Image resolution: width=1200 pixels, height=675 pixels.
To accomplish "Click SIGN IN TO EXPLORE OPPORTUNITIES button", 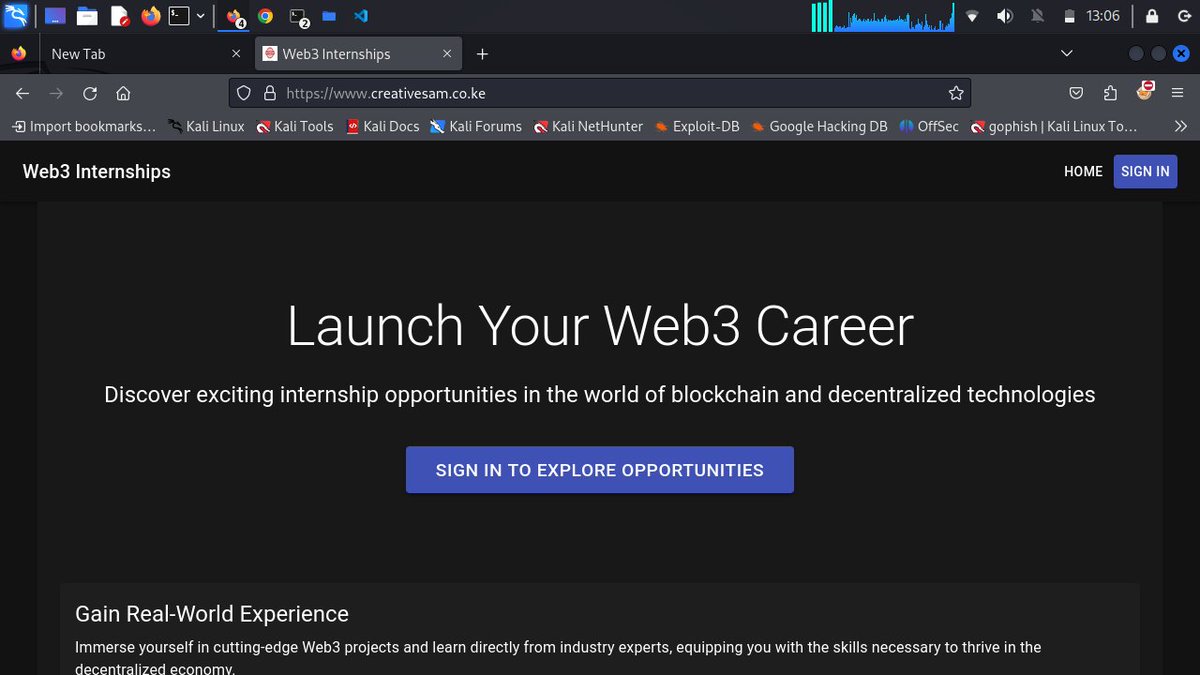I will tap(600, 470).
